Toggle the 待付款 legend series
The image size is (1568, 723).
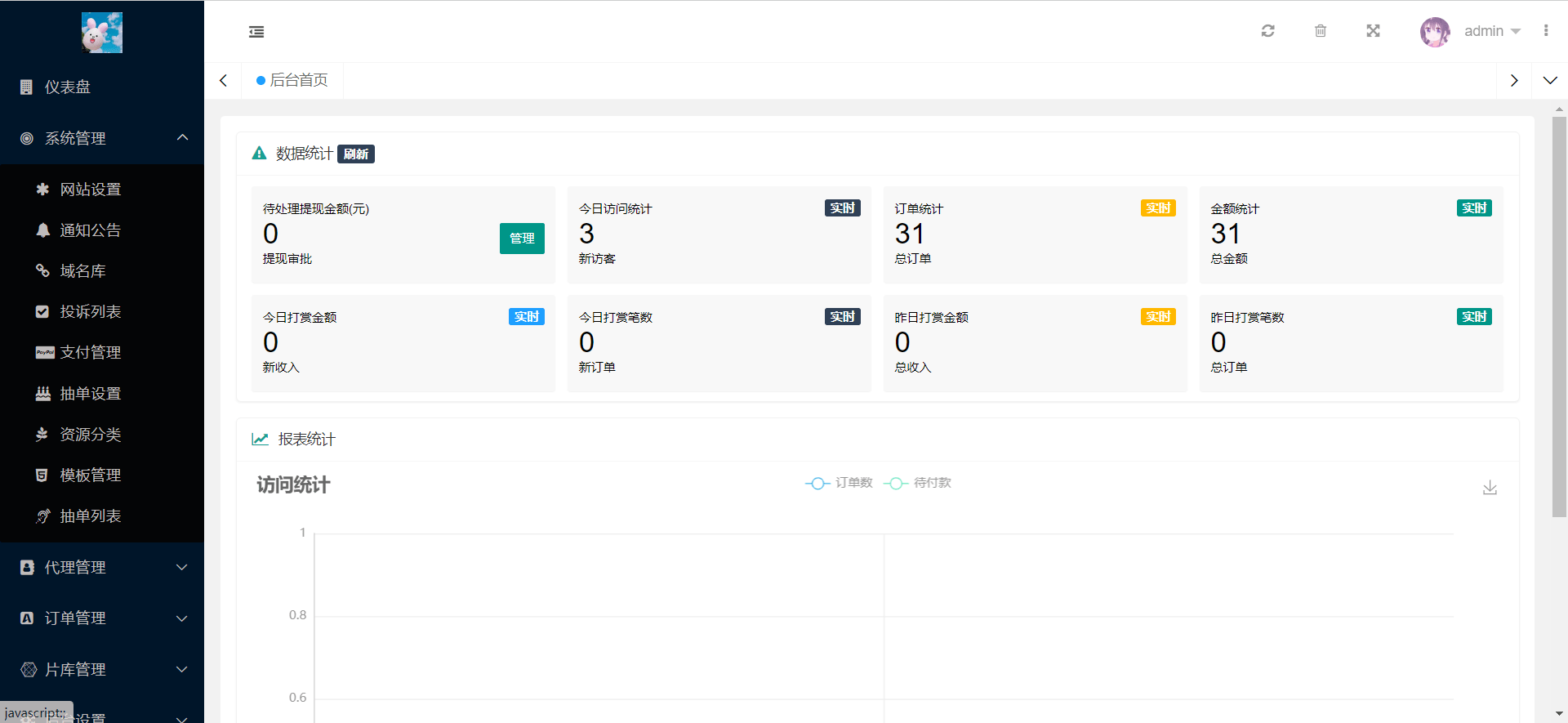[918, 483]
